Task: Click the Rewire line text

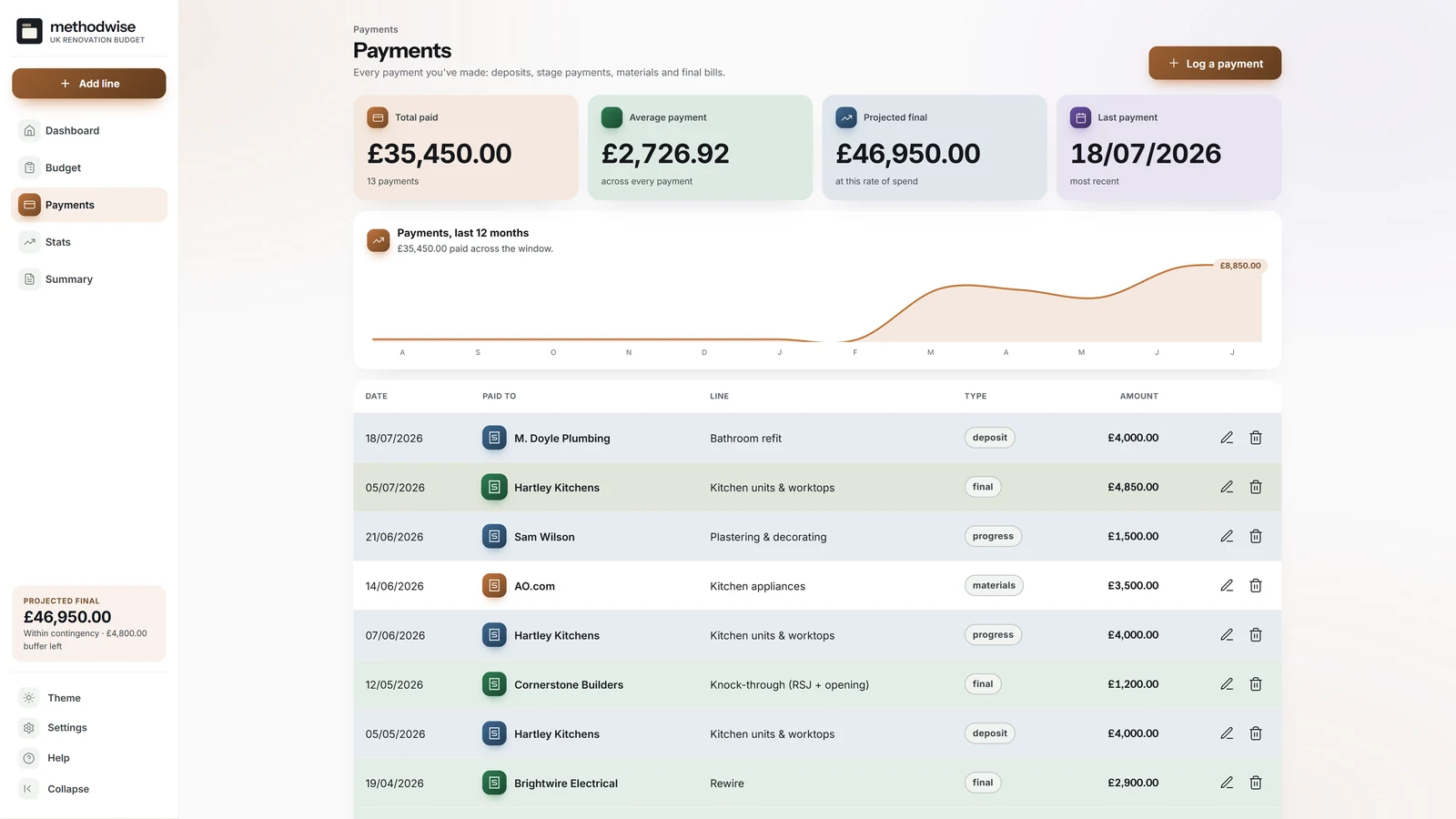Action: 727,784
